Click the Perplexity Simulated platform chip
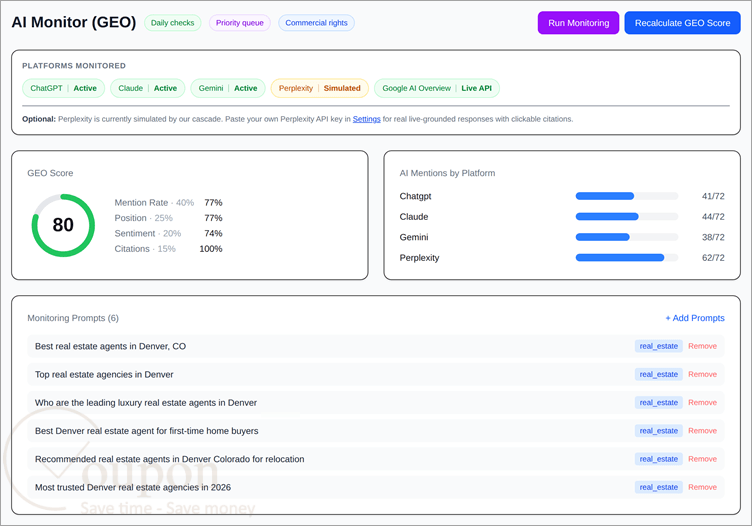The image size is (752, 526). [x=319, y=88]
